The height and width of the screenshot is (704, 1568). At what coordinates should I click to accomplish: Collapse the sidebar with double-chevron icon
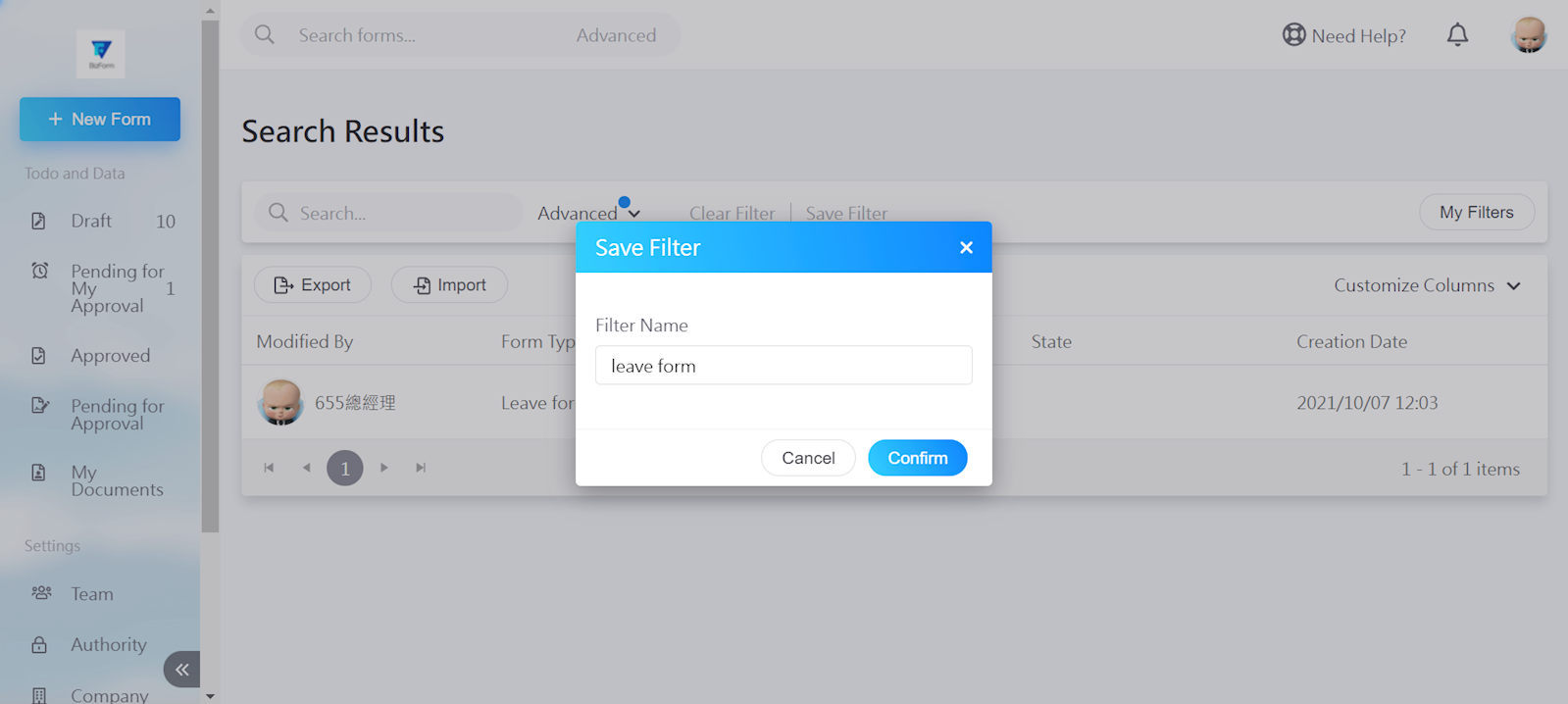182,670
